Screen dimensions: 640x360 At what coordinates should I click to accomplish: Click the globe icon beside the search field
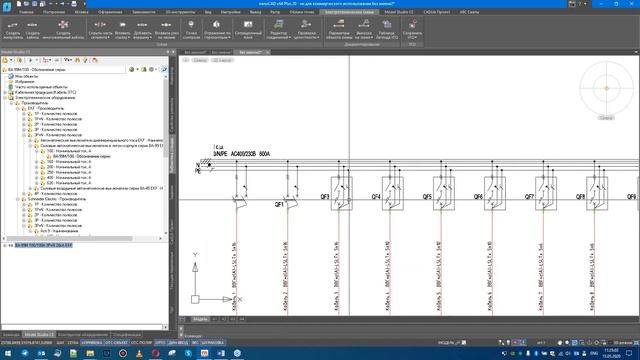[131, 69]
